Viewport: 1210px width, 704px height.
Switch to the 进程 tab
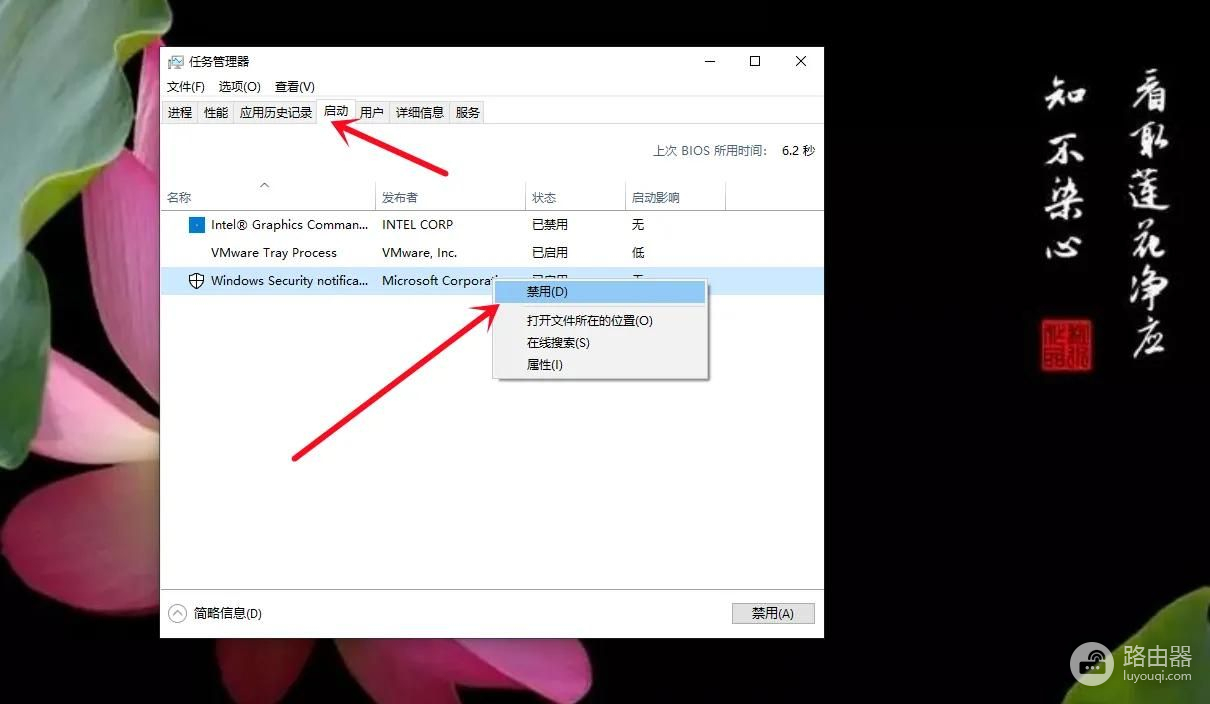[180, 113]
